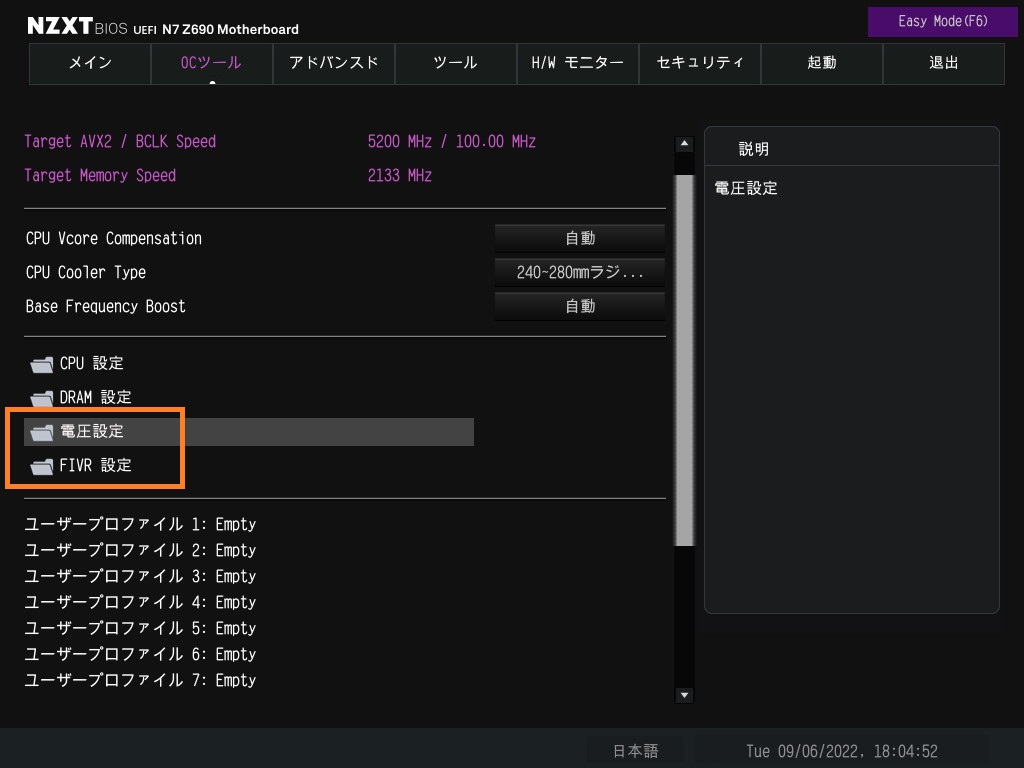The width and height of the screenshot is (1024, 768).
Task: Switch to the 退出 tab
Action: pos(944,63)
